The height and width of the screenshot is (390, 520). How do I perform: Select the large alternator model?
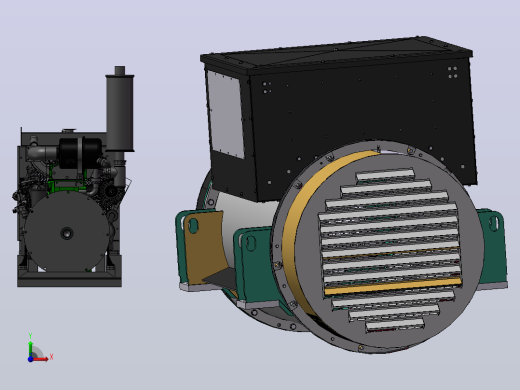coord(341,195)
